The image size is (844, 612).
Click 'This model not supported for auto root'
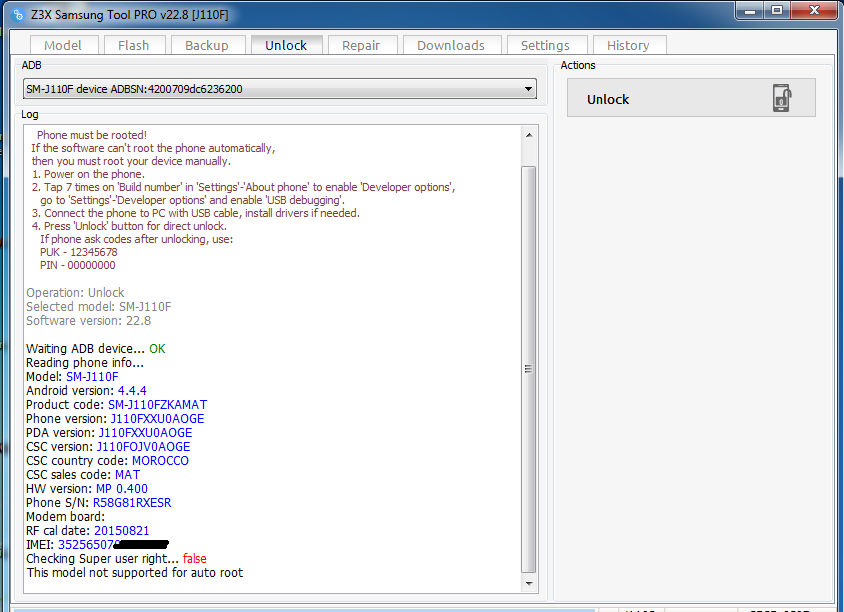(135, 573)
